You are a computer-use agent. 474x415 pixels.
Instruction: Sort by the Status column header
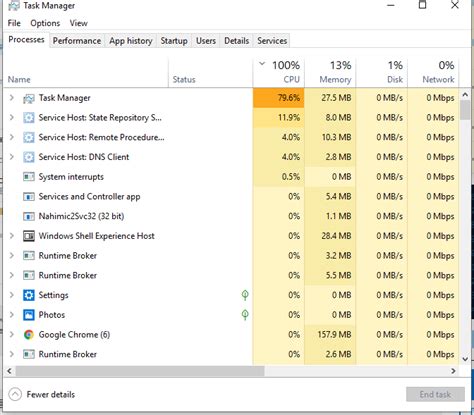point(211,72)
